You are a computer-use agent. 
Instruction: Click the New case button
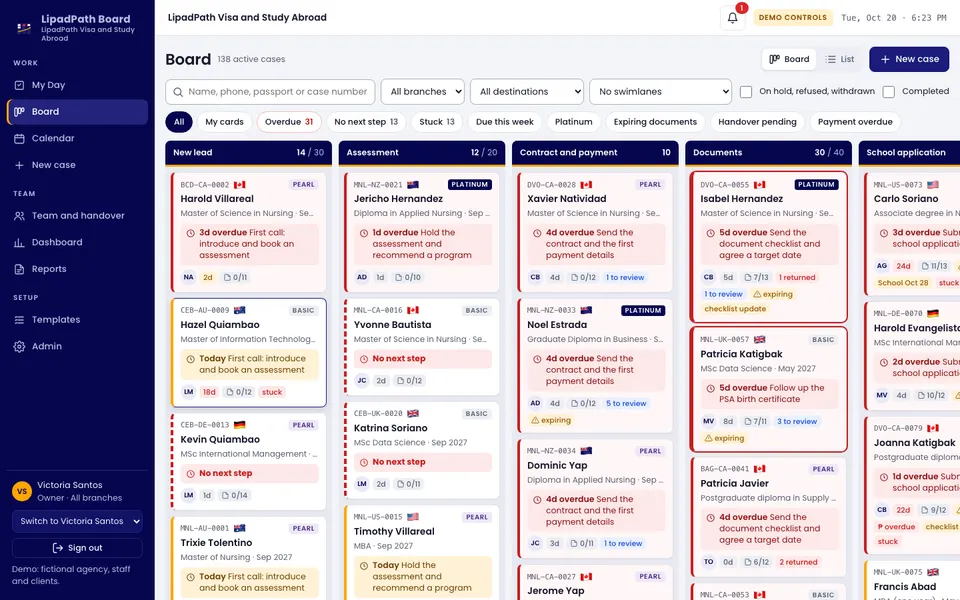pos(909,59)
